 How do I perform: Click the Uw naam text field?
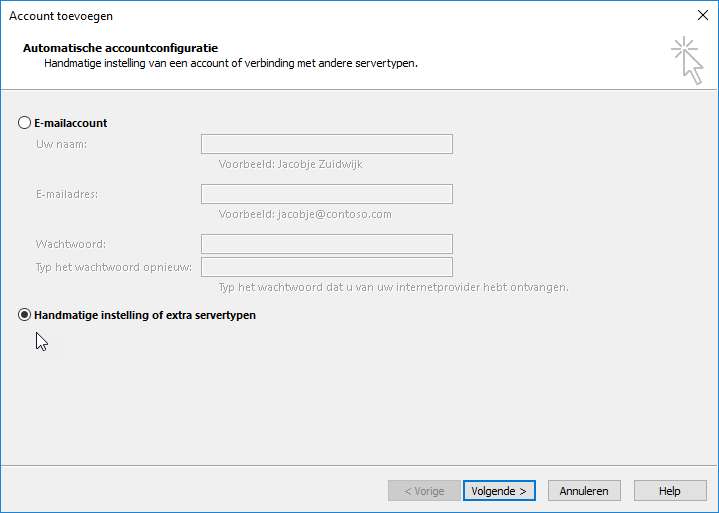click(x=326, y=144)
